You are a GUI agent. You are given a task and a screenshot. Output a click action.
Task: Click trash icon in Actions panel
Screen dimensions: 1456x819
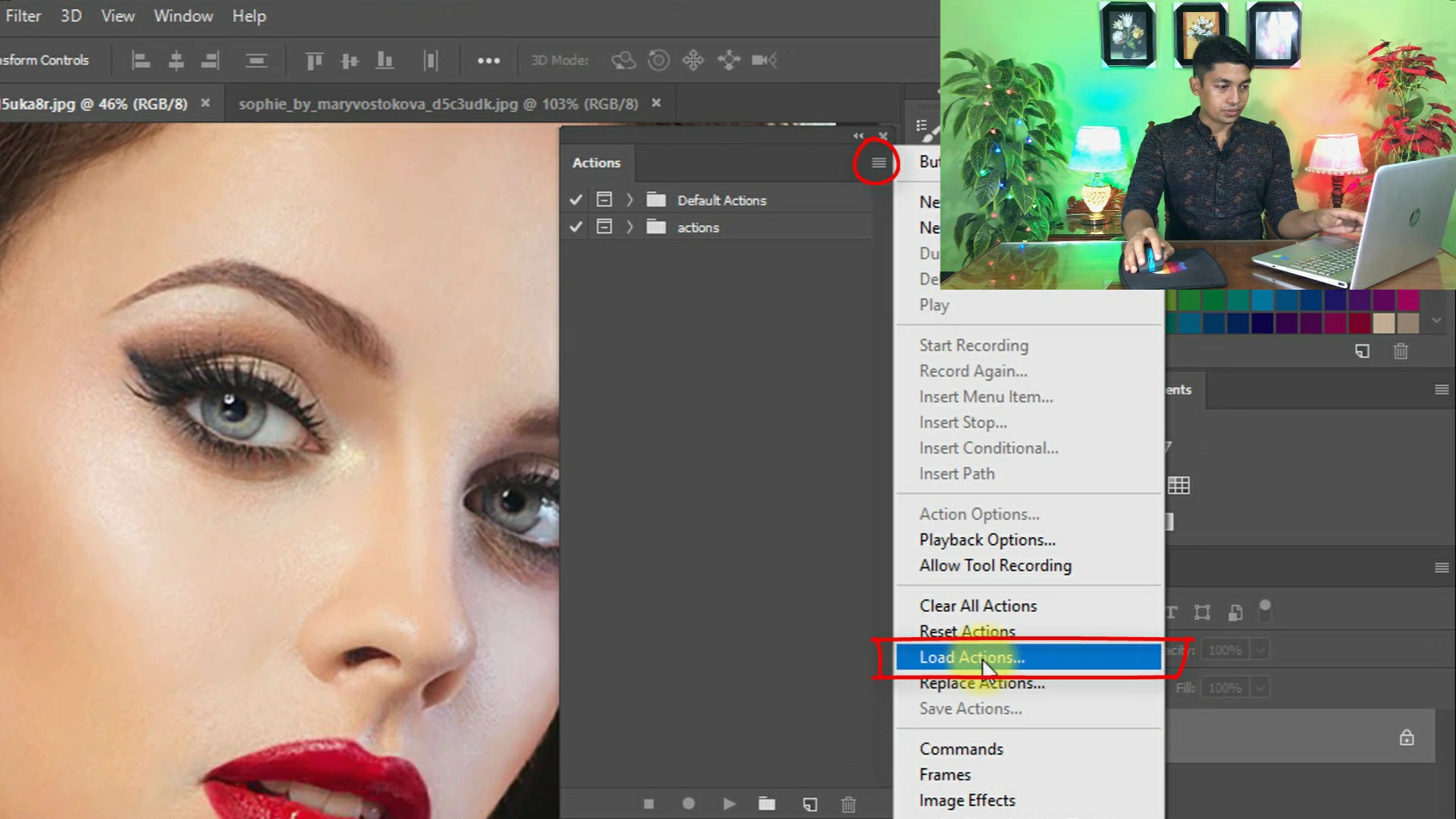849,804
